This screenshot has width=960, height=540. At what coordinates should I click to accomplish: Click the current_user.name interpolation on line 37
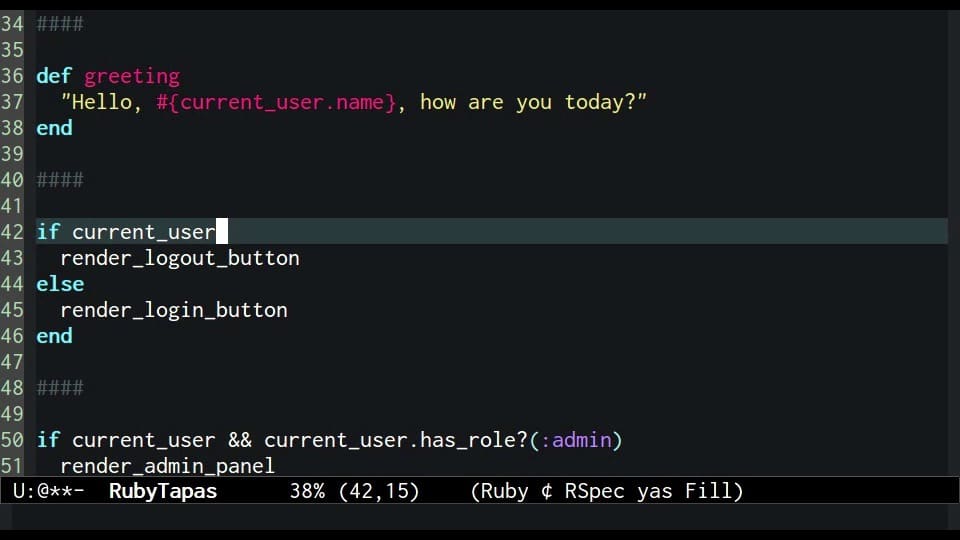tap(276, 102)
